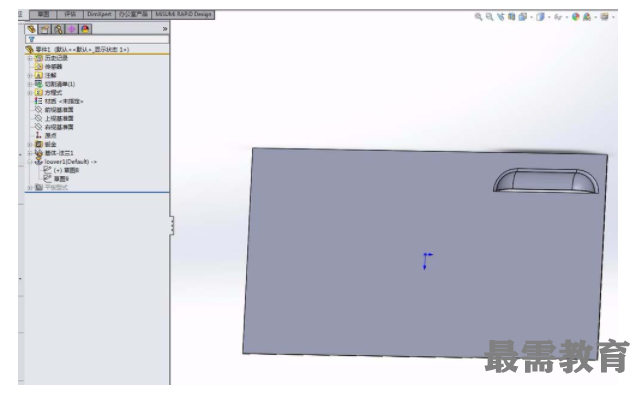
Task: Click the Display Style icon
Action: 540,17
